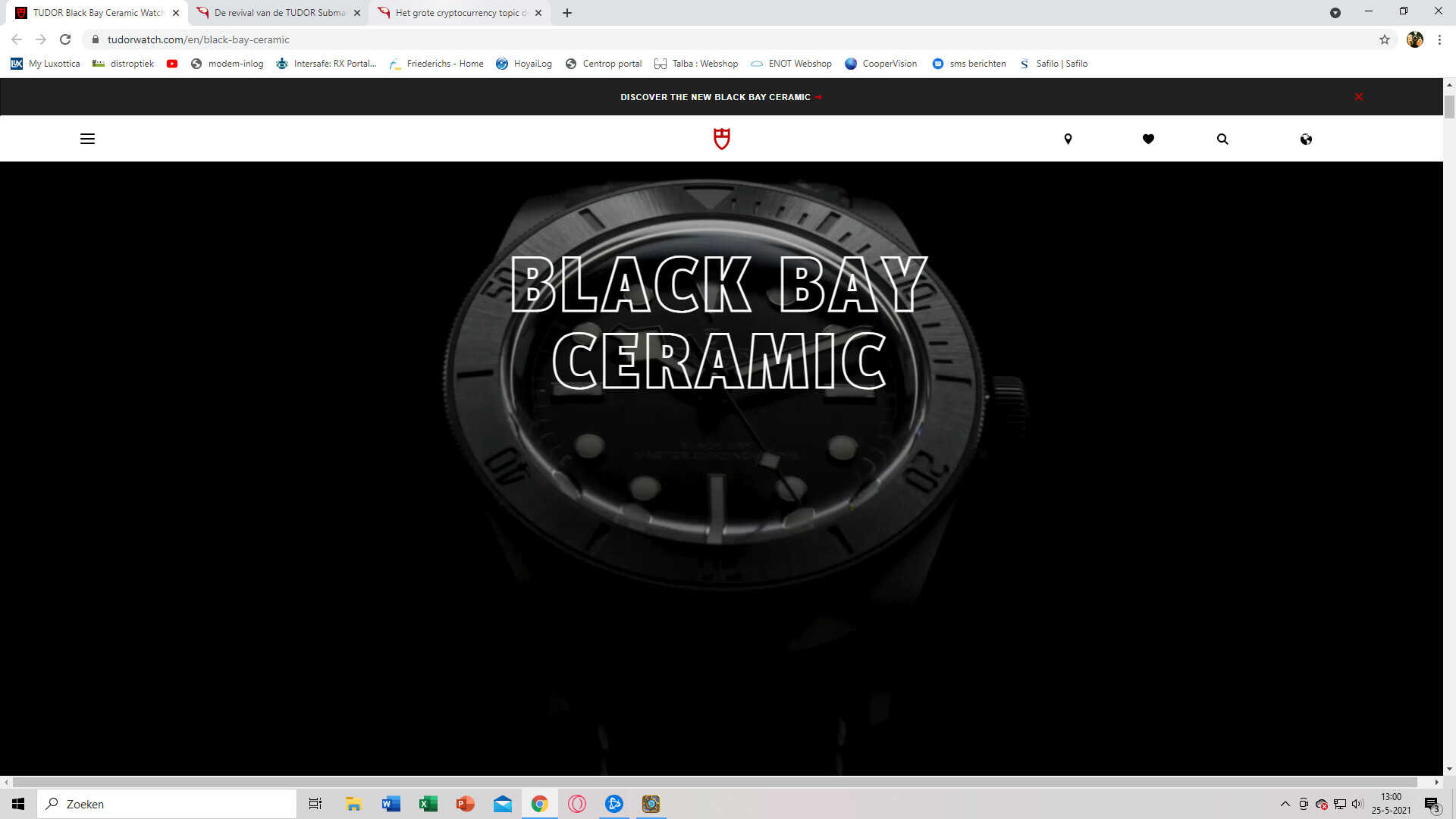Switch to De revival van de TUDOR tab
The height and width of the screenshot is (819, 1456).
279,13
